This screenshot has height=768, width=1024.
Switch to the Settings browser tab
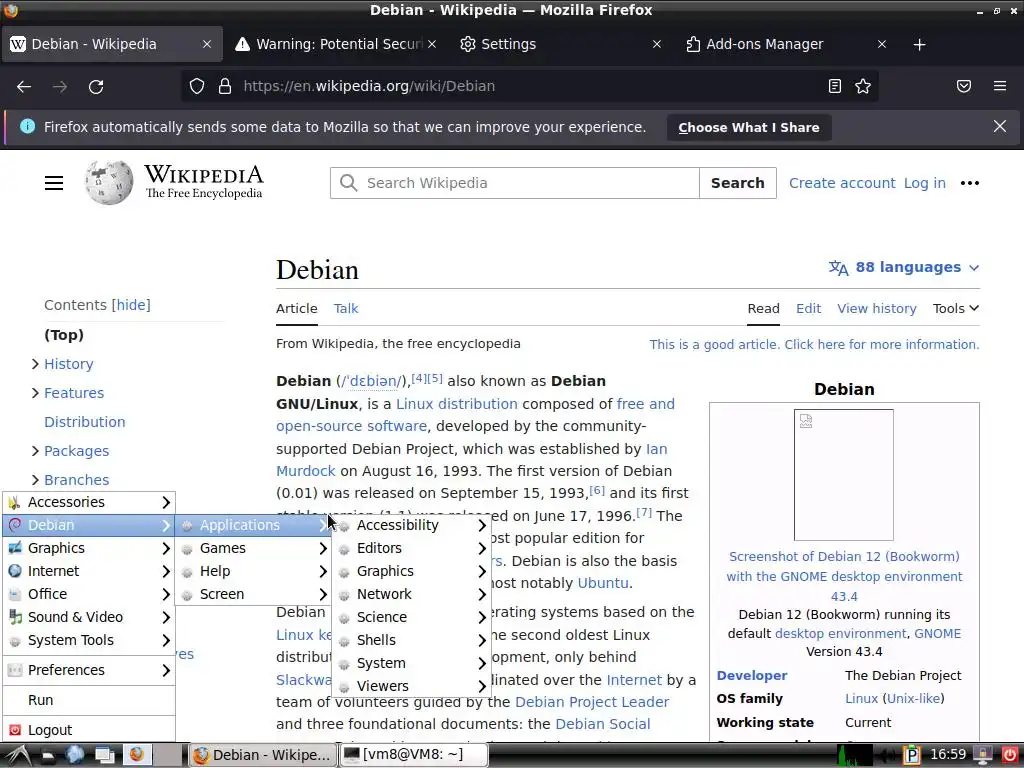point(560,44)
